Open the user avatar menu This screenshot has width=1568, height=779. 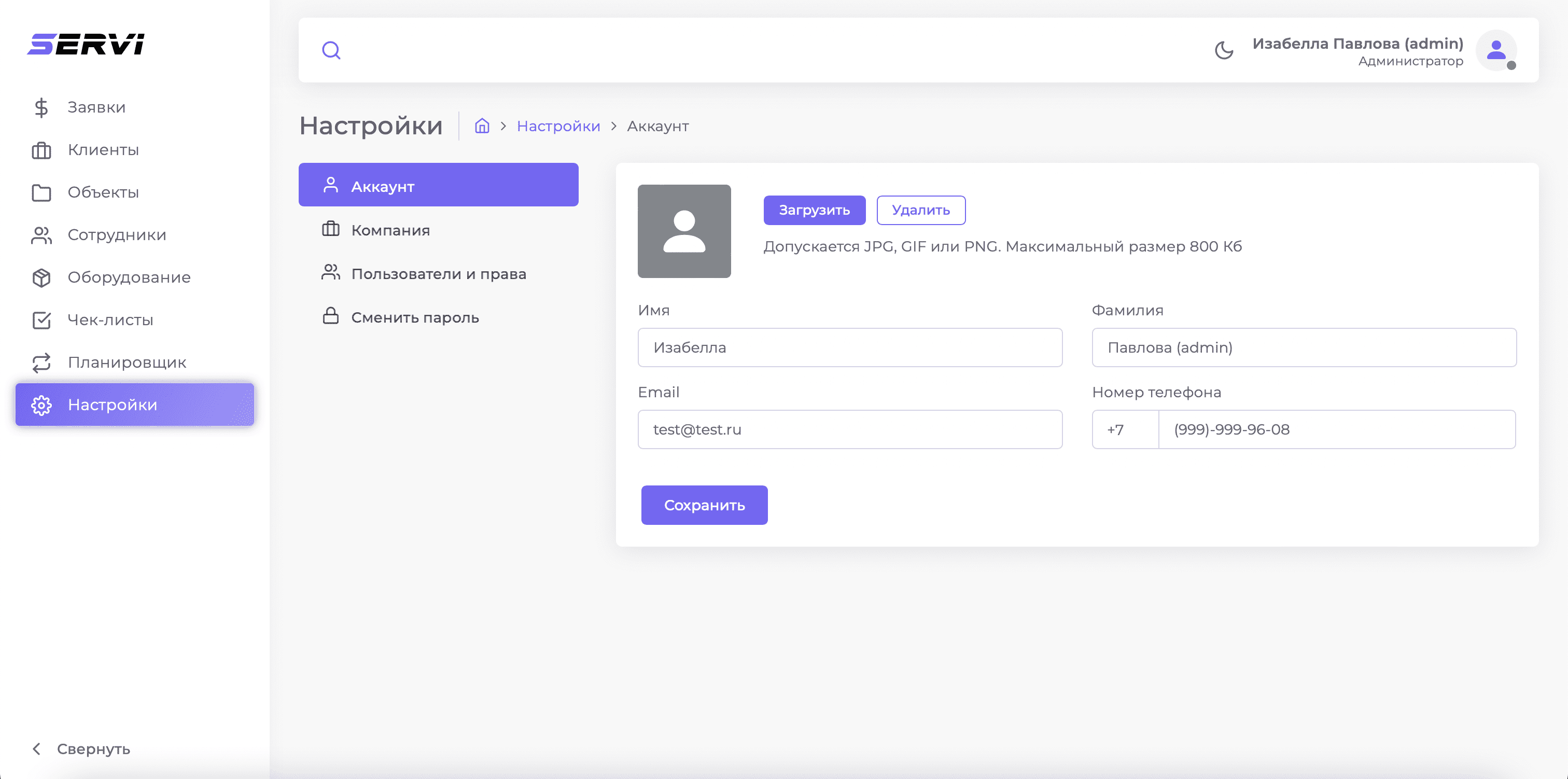(1495, 50)
